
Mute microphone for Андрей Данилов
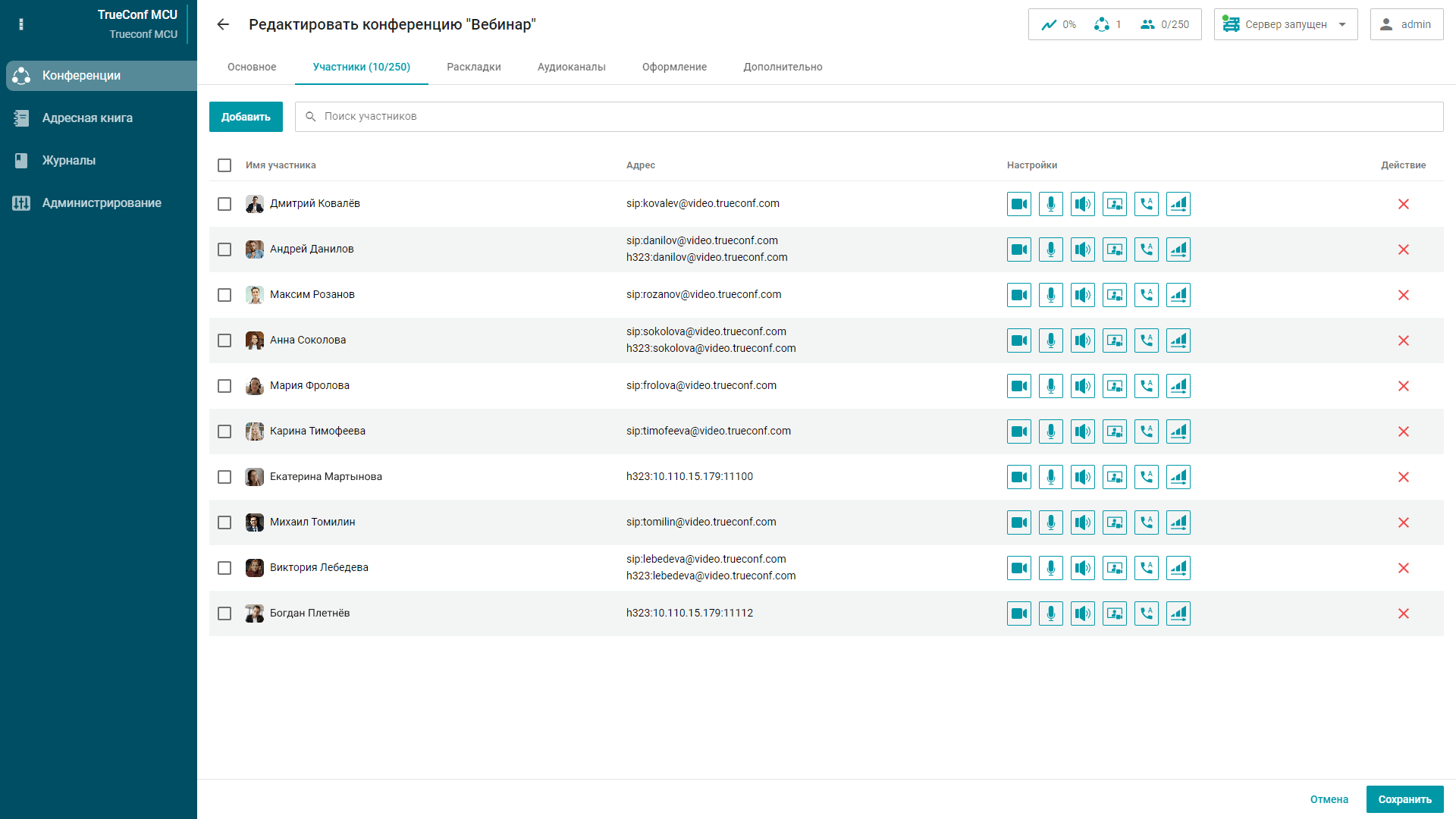(x=1051, y=249)
